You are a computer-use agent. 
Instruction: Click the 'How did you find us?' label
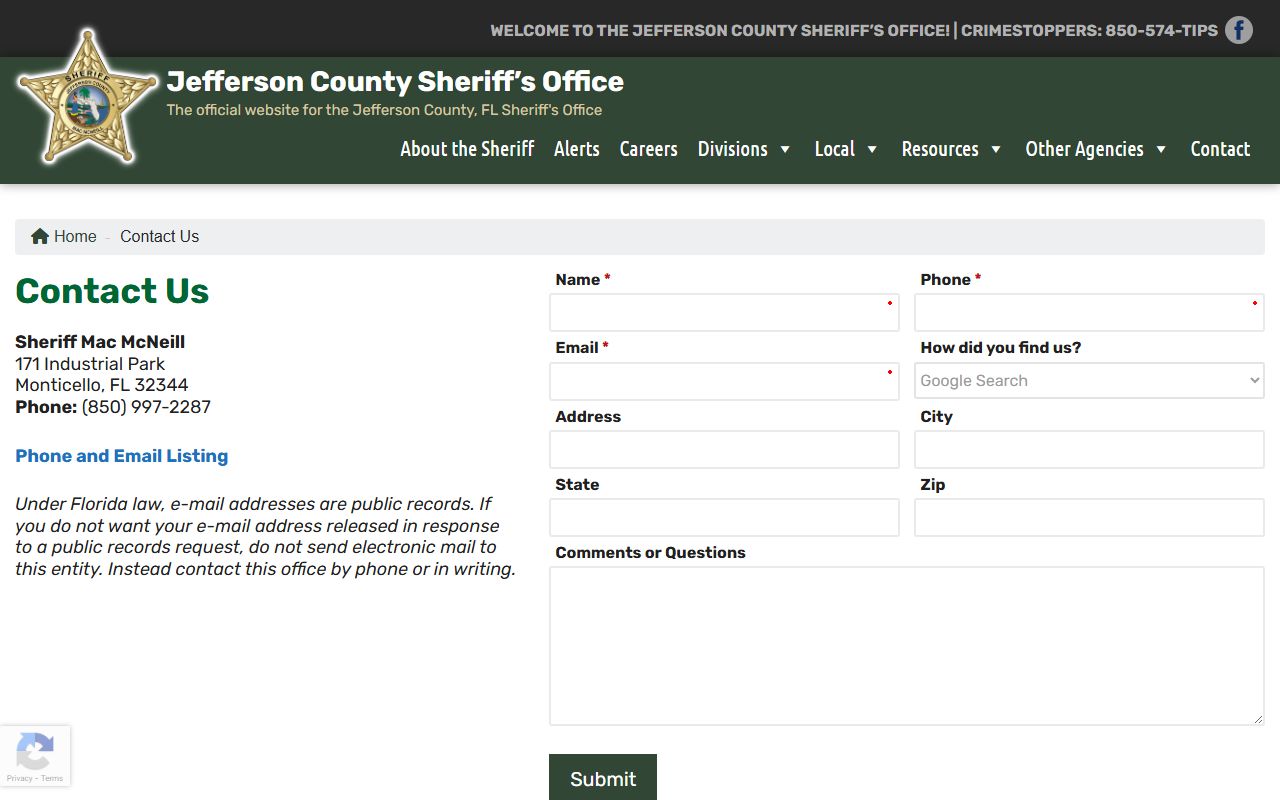1000,348
